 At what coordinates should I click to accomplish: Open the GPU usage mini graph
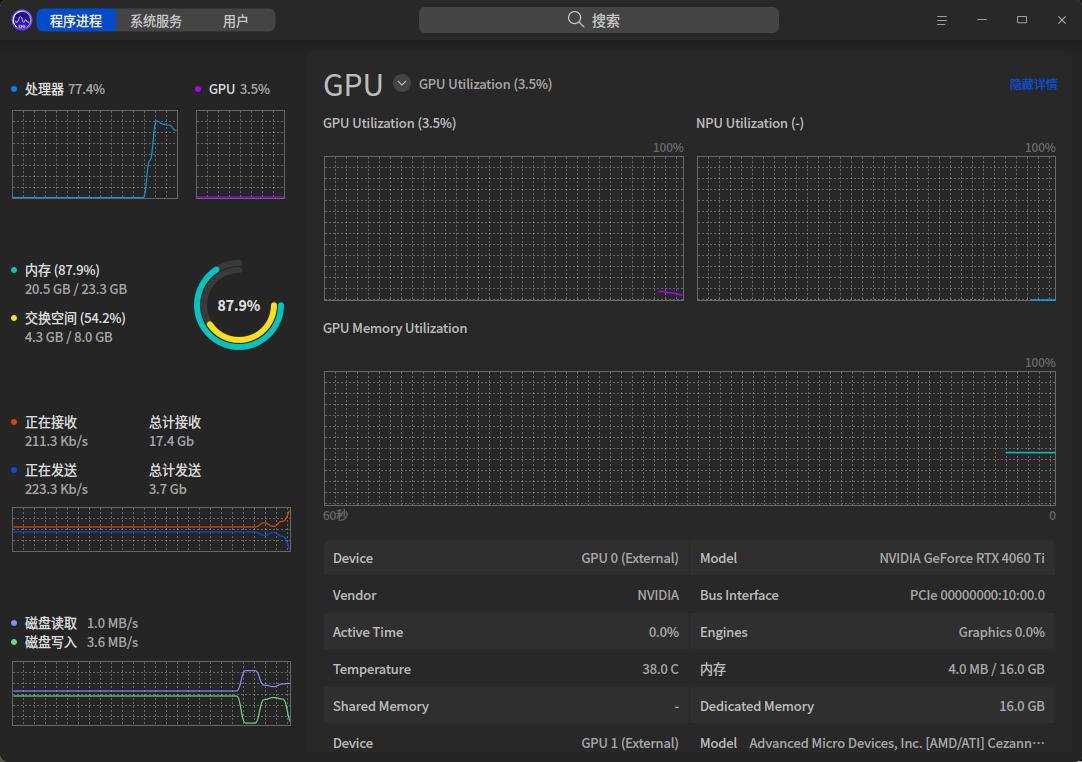click(x=240, y=154)
